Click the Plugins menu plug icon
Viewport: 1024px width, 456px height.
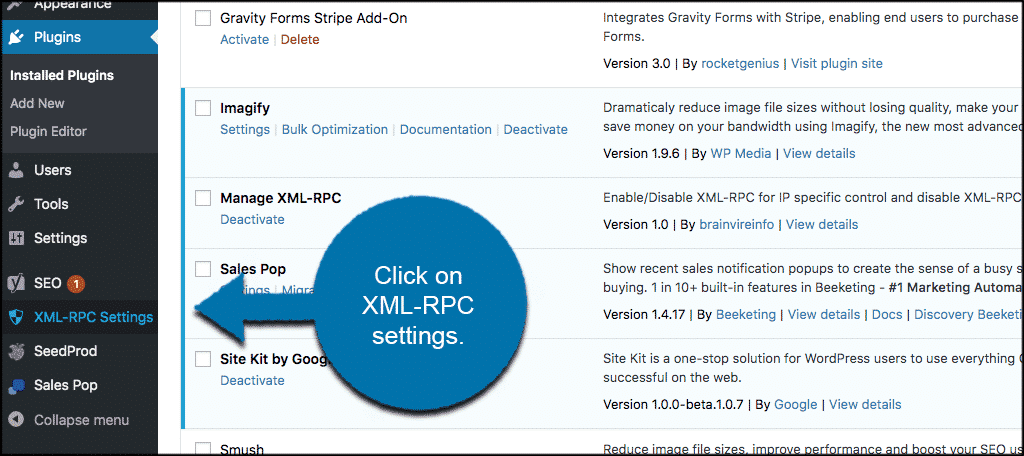pos(16,38)
